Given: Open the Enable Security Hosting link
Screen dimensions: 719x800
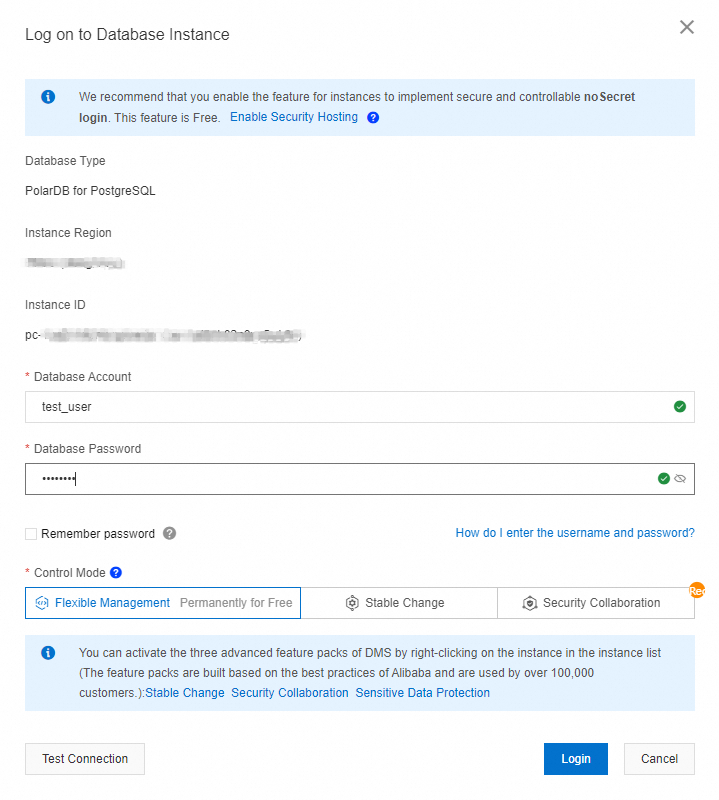Looking at the screenshot, I should (x=293, y=117).
